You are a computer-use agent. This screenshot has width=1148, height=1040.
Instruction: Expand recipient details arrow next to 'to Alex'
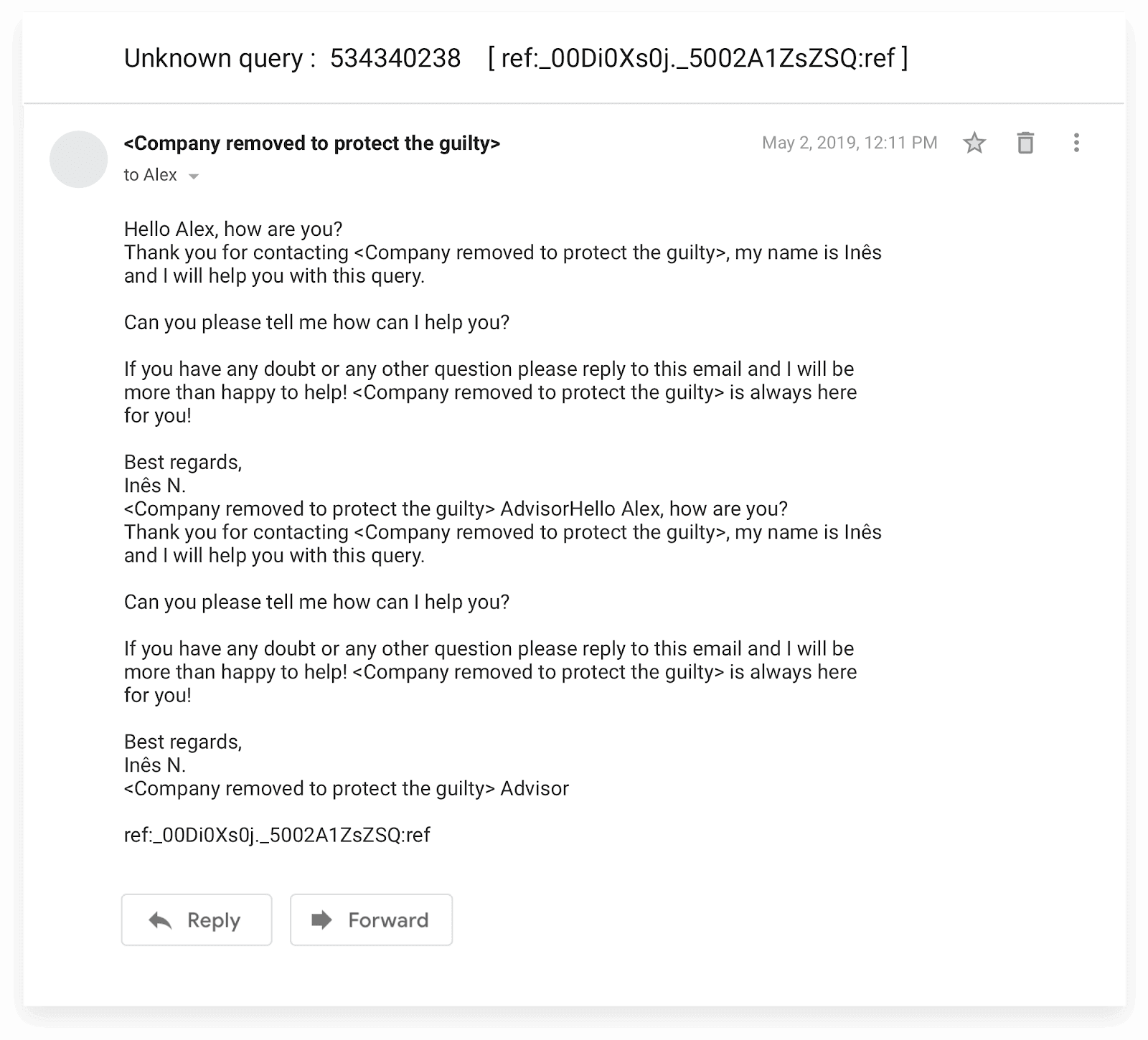[x=194, y=176]
